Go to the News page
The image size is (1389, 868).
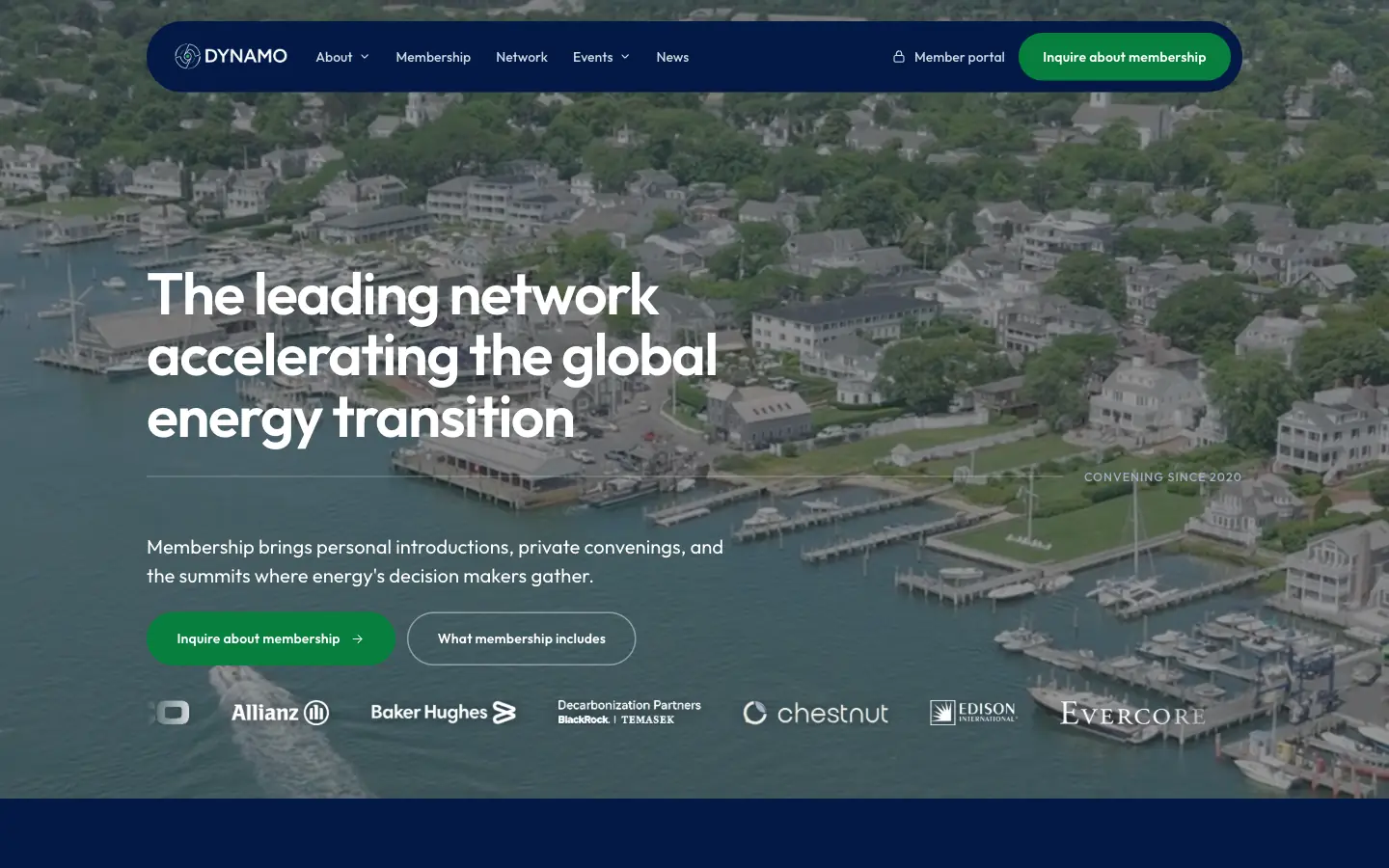[672, 57]
